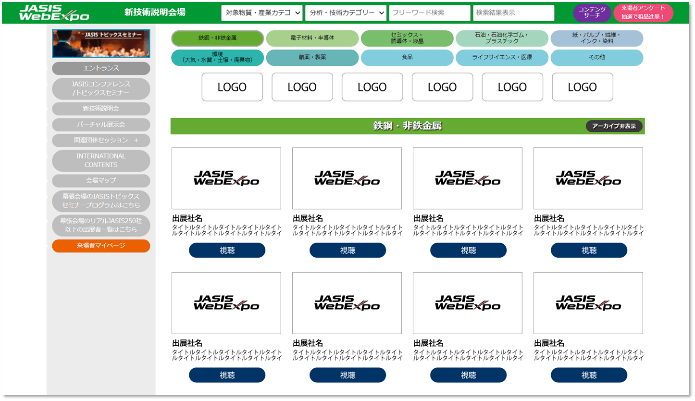This screenshot has width=695, height=401.
Task: Select the その他 category pill
Action: [597, 58]
